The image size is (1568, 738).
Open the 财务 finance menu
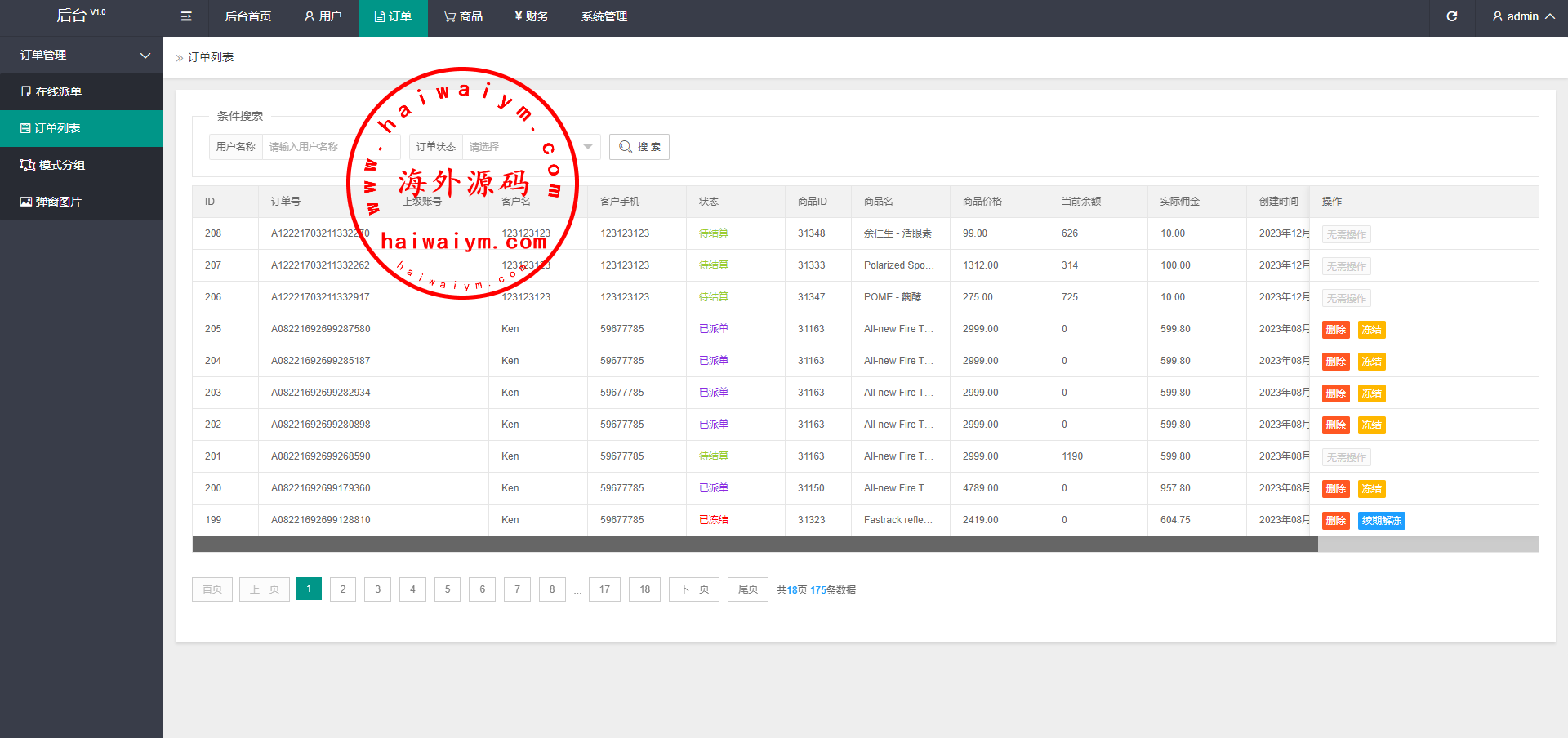pos(531,16)
